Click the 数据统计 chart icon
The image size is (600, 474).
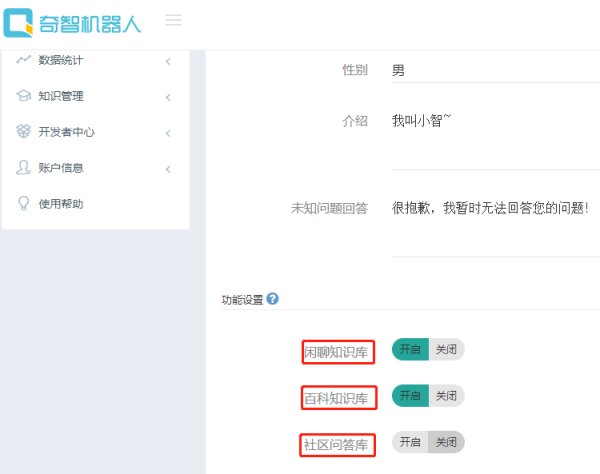point(23,60)
